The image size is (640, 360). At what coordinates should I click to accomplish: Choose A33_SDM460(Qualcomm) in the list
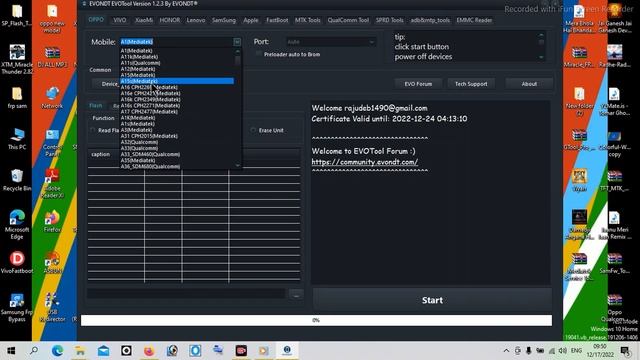(x=177, y=154)
